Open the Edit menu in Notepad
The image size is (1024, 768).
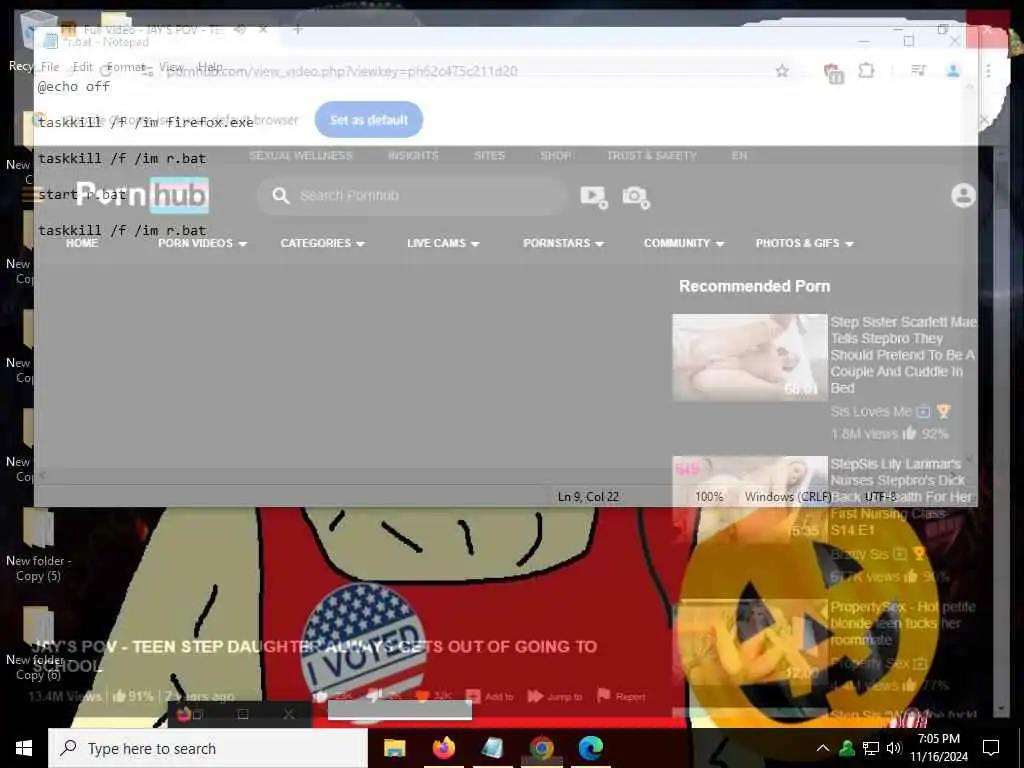click(x=83, y=67)
